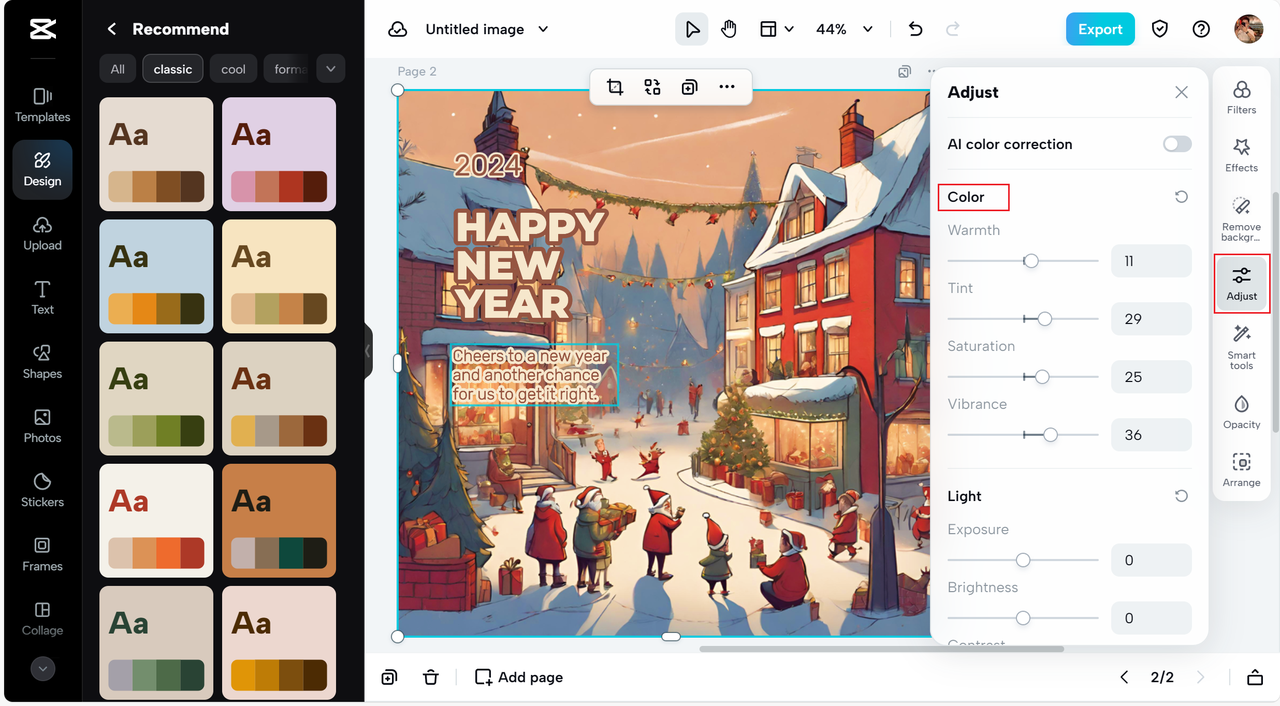Redo the last action

953,29
